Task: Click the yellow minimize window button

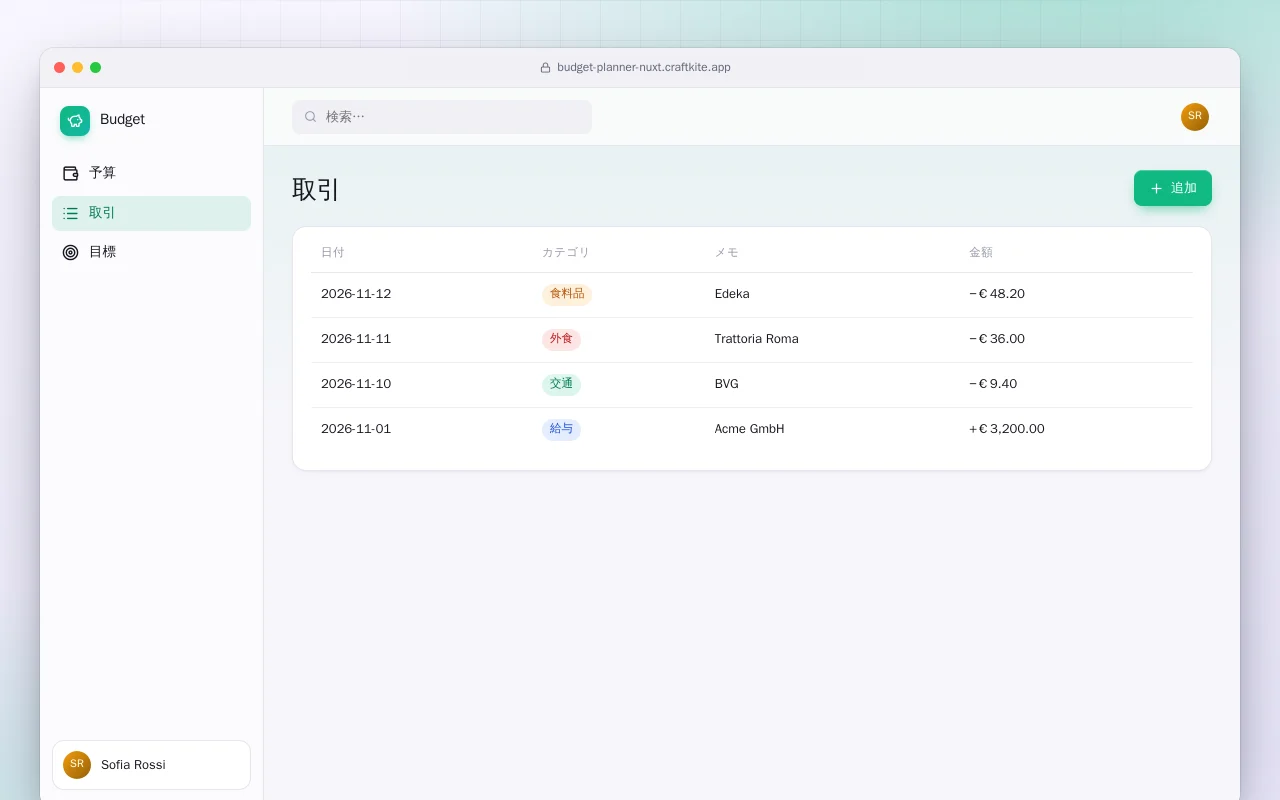Action: [77, 68]
